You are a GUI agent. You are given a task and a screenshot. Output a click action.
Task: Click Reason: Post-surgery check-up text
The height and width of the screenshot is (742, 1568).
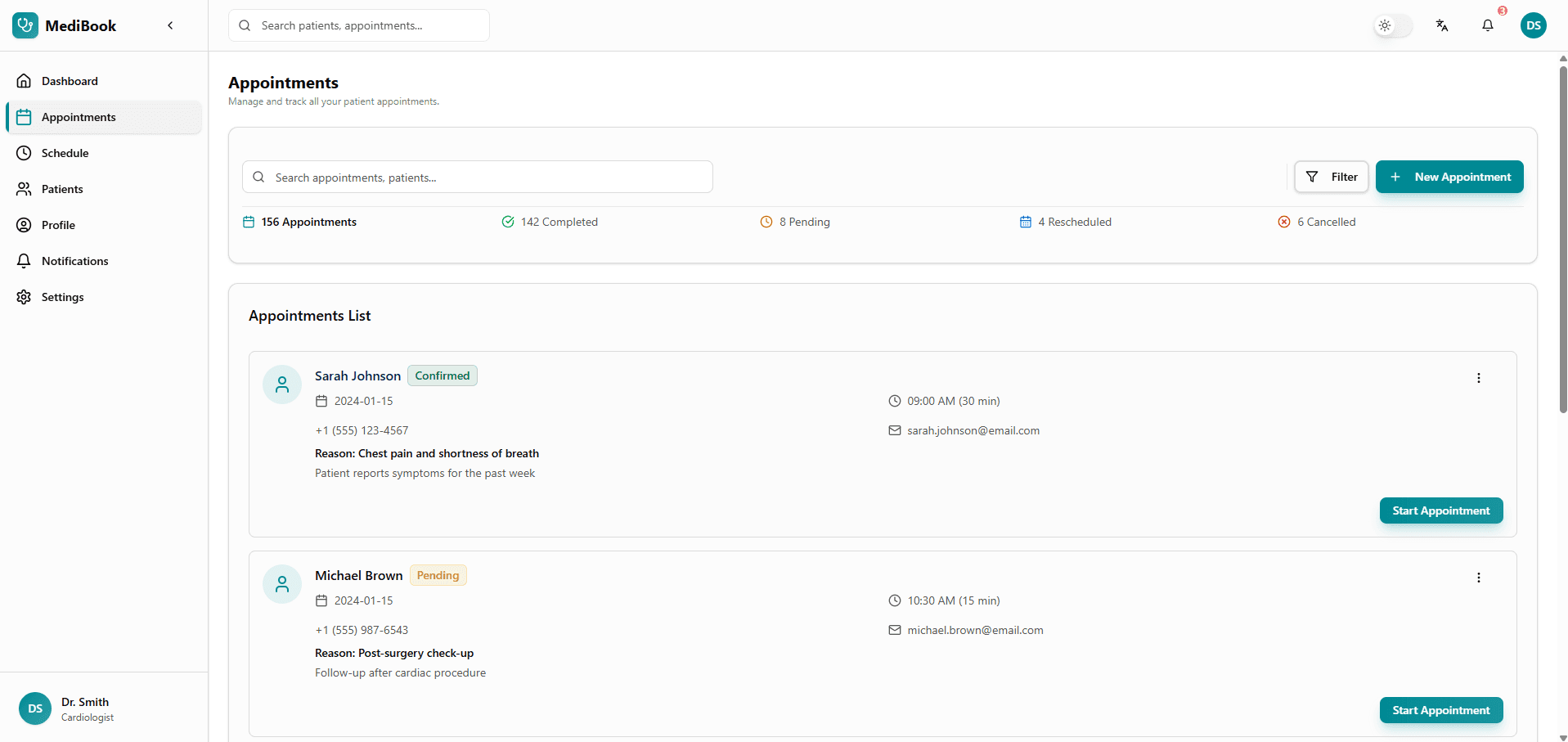click(394, 653)
